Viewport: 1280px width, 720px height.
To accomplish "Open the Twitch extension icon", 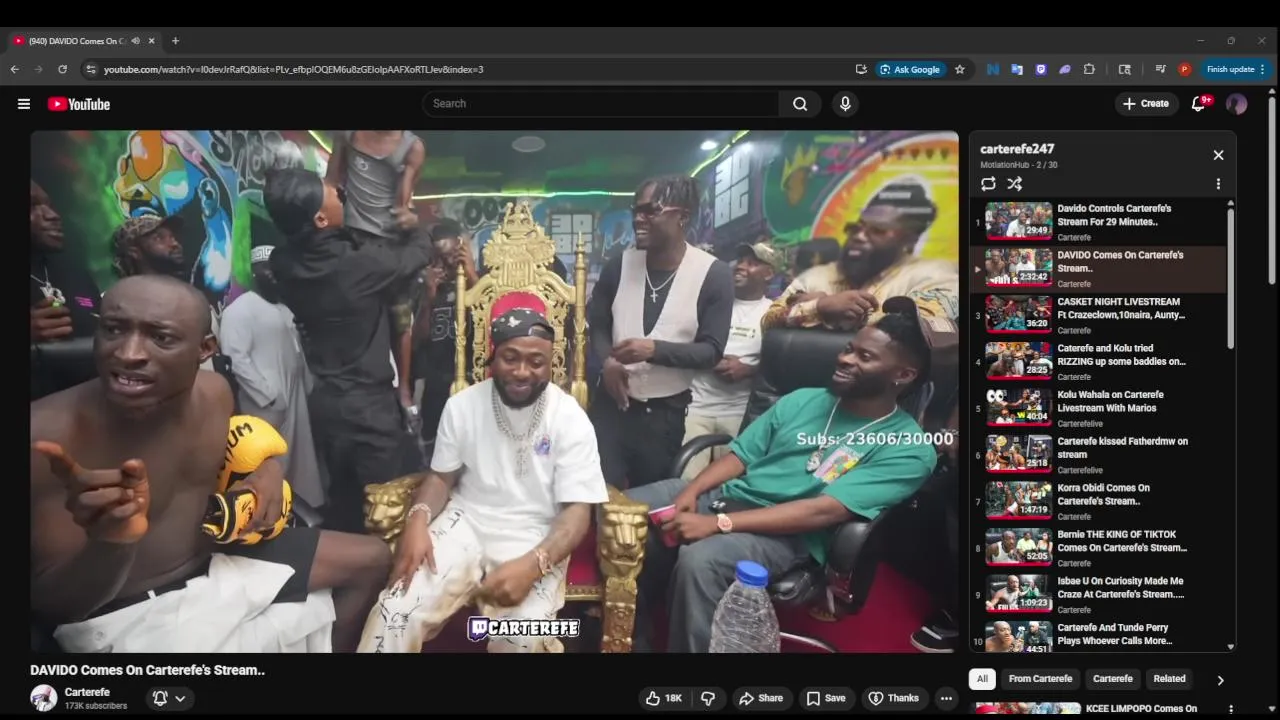I will click(x=1041, y=69).
